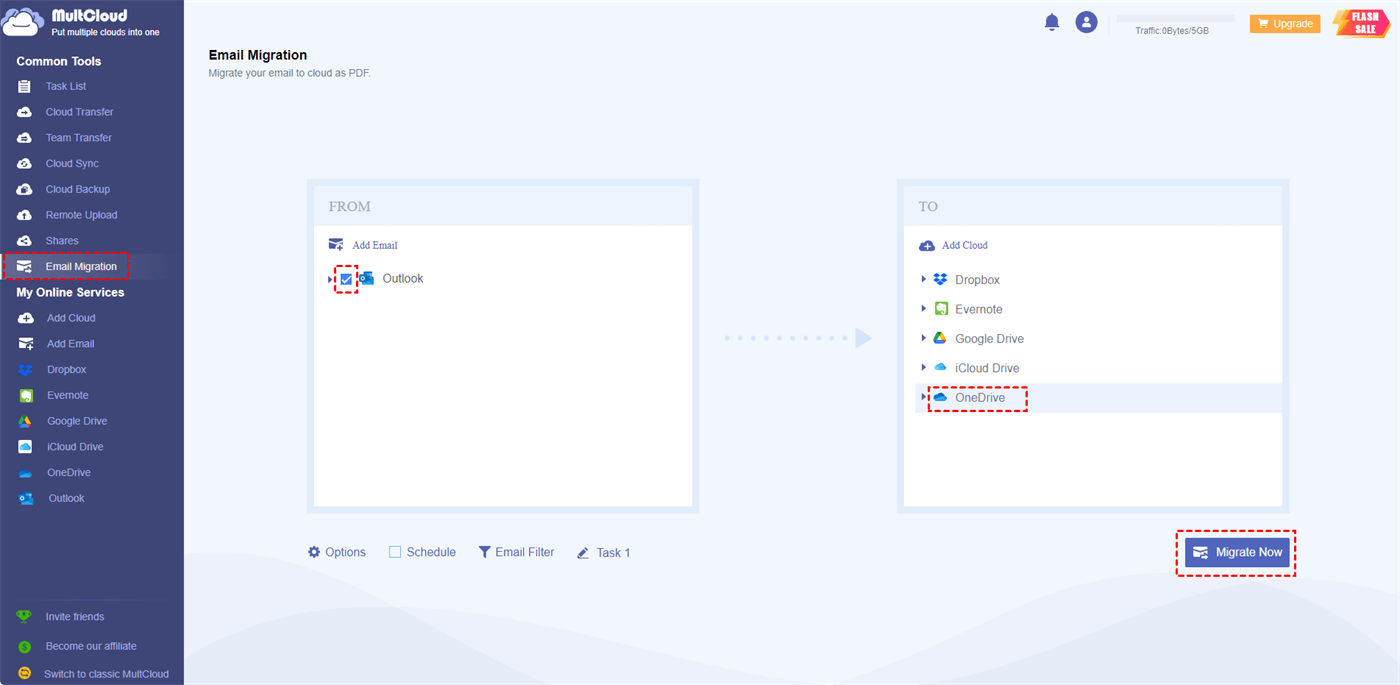
Task: Select Team Transfer in sidebar
Action: [x=79, y=138]
